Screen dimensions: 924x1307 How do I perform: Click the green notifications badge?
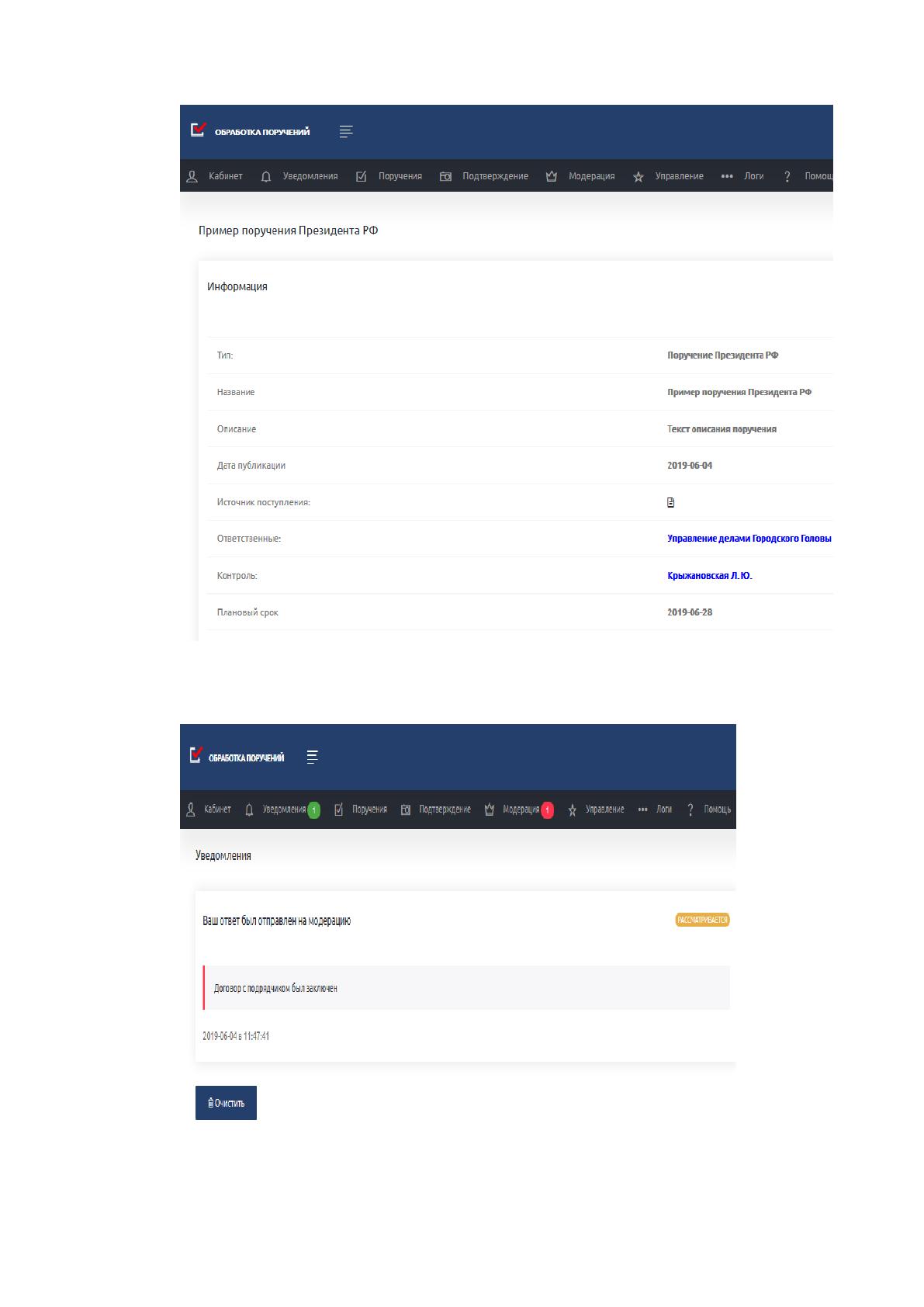[x=314, y=810]
